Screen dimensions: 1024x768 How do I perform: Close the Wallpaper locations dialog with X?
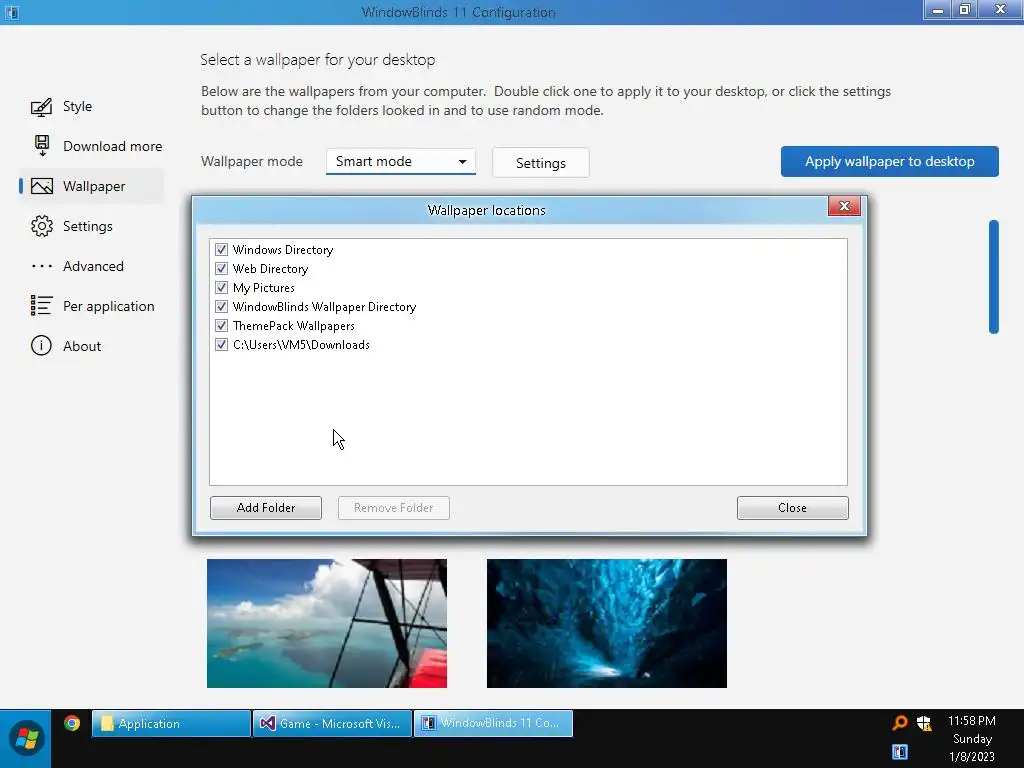(x=844, y=206)
